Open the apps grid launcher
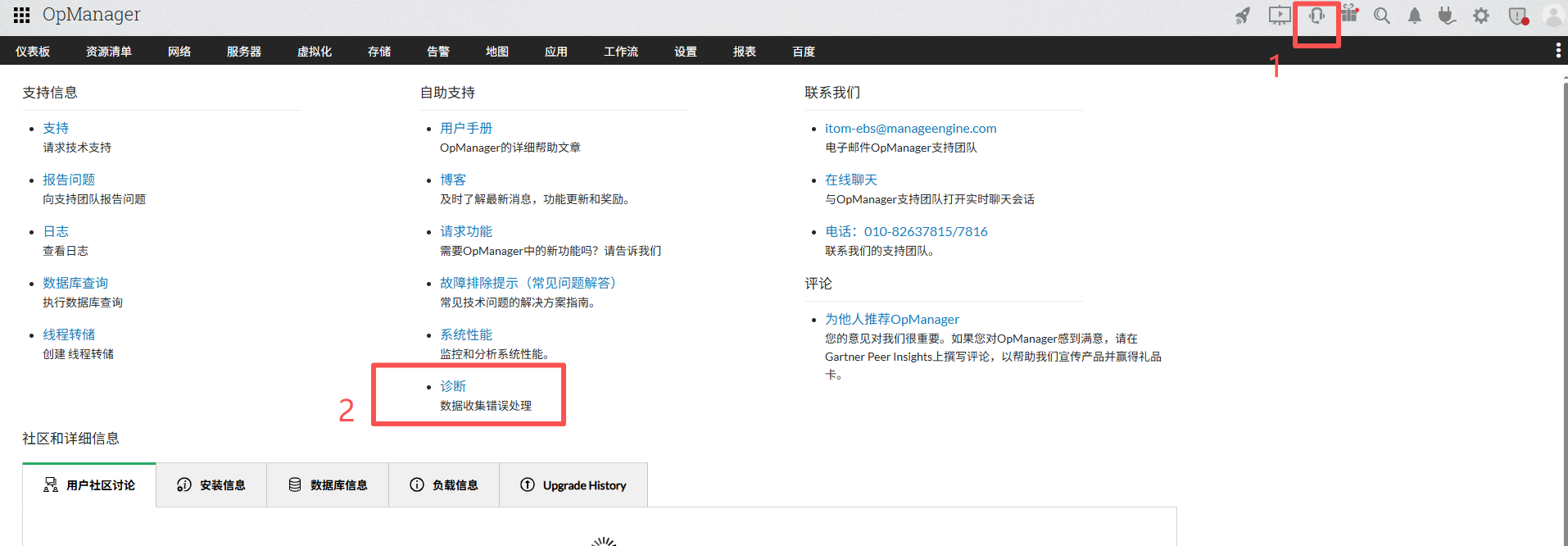Viewport: 1568px width, 546px height. (x=22, y=15)
